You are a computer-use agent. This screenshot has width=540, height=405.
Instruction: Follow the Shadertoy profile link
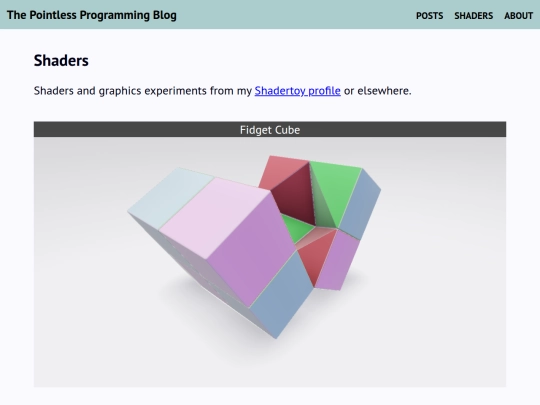click(x=298, y=91)
